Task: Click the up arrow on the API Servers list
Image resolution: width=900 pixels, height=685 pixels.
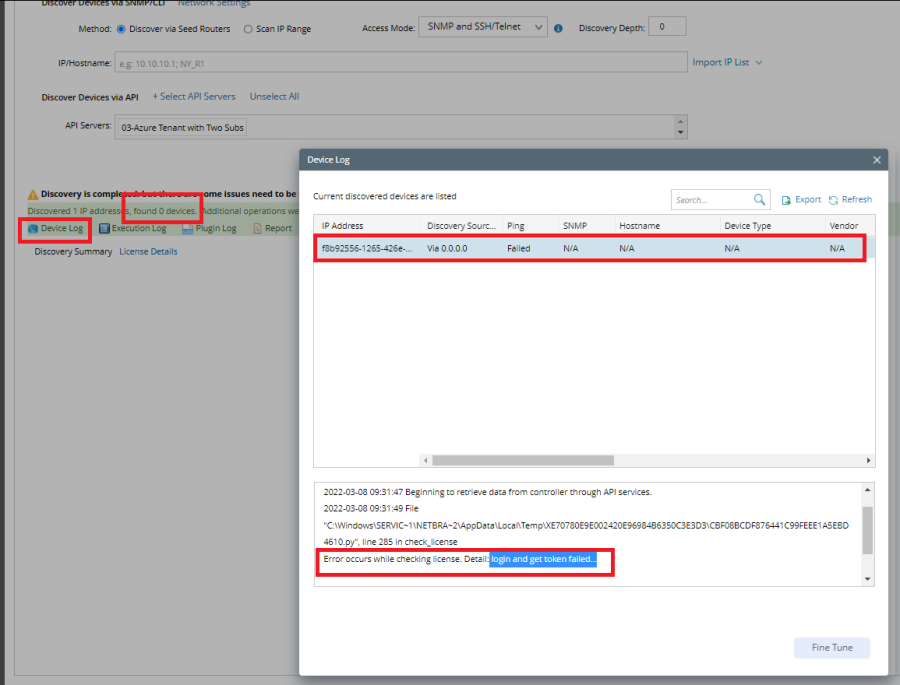Action: [x=680, y=120]
